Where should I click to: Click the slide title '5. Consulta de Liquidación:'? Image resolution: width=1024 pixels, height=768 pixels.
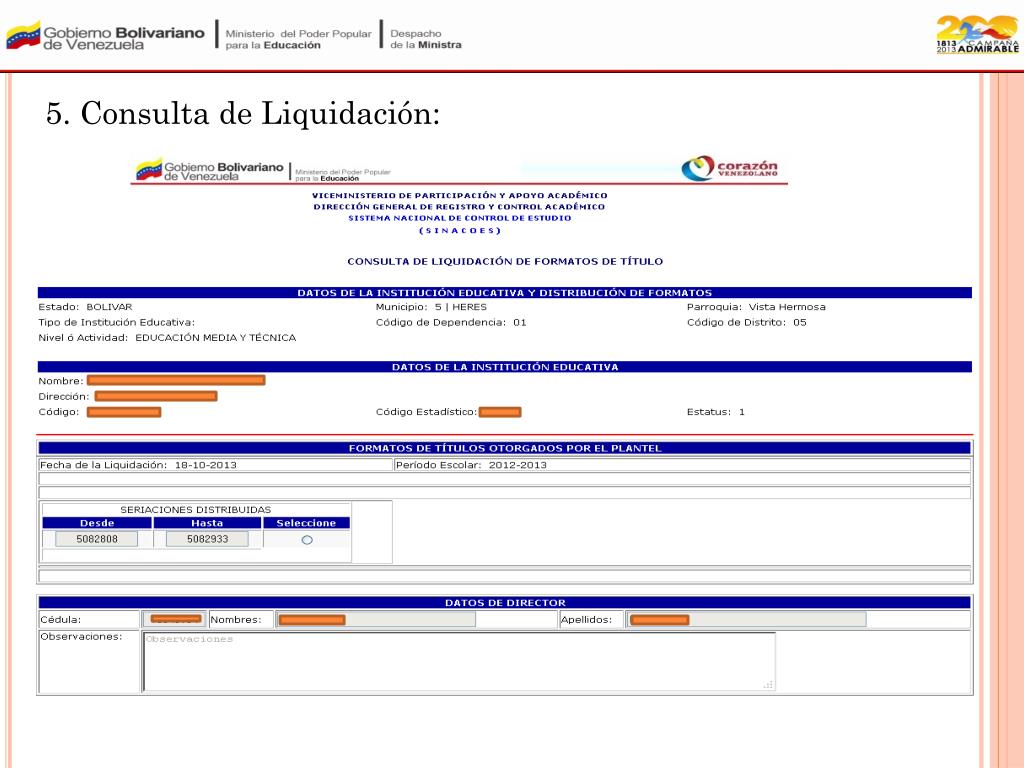[x=243, y=114]
